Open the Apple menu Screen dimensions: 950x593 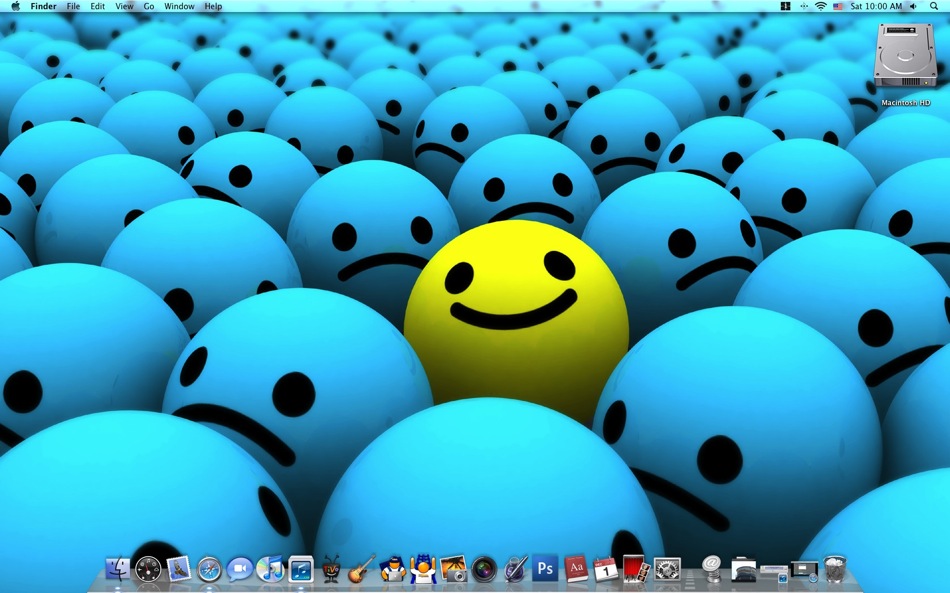point(16,6)
